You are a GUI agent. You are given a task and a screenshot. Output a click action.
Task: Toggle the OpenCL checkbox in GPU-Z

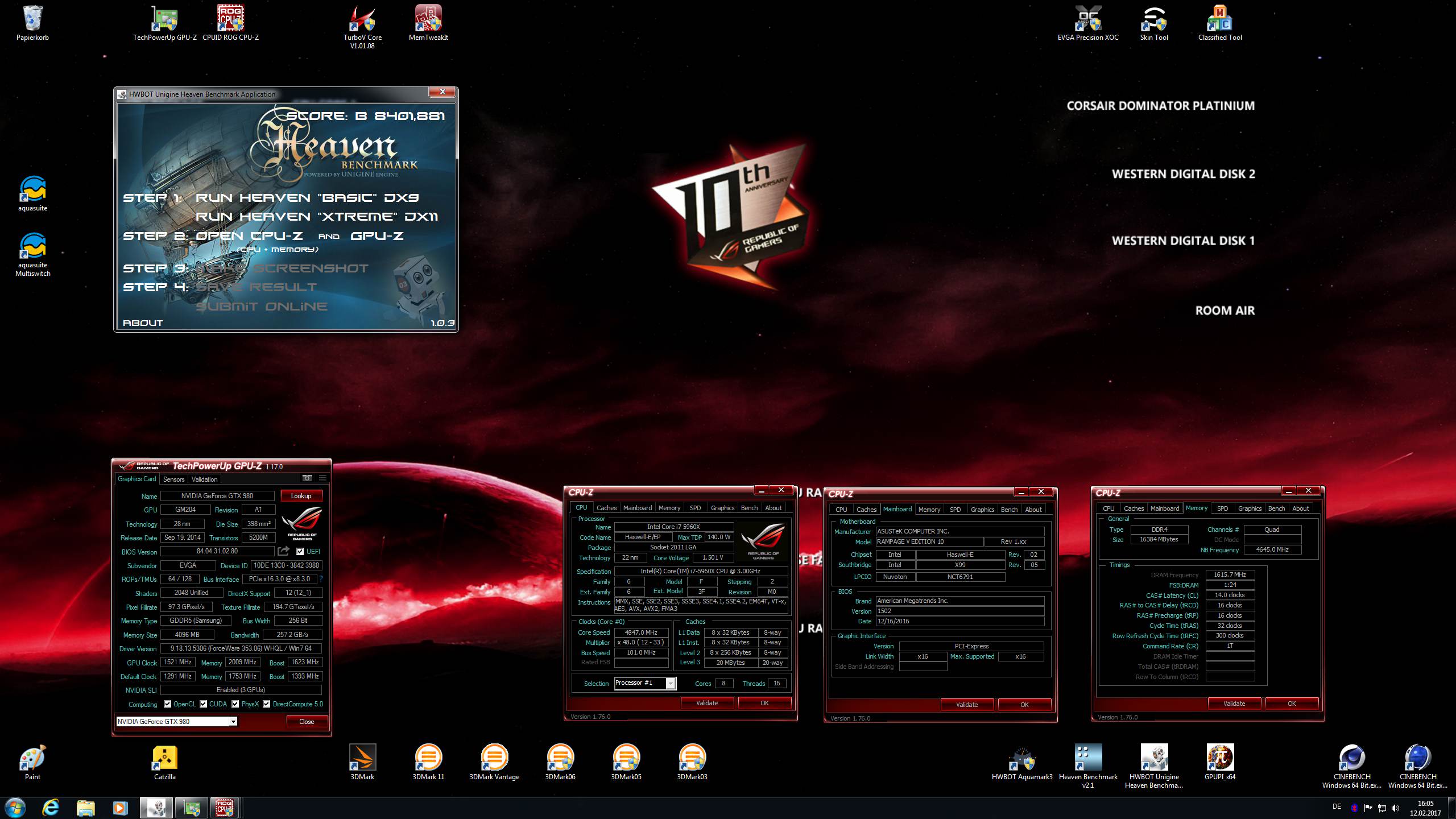(167, 704)
